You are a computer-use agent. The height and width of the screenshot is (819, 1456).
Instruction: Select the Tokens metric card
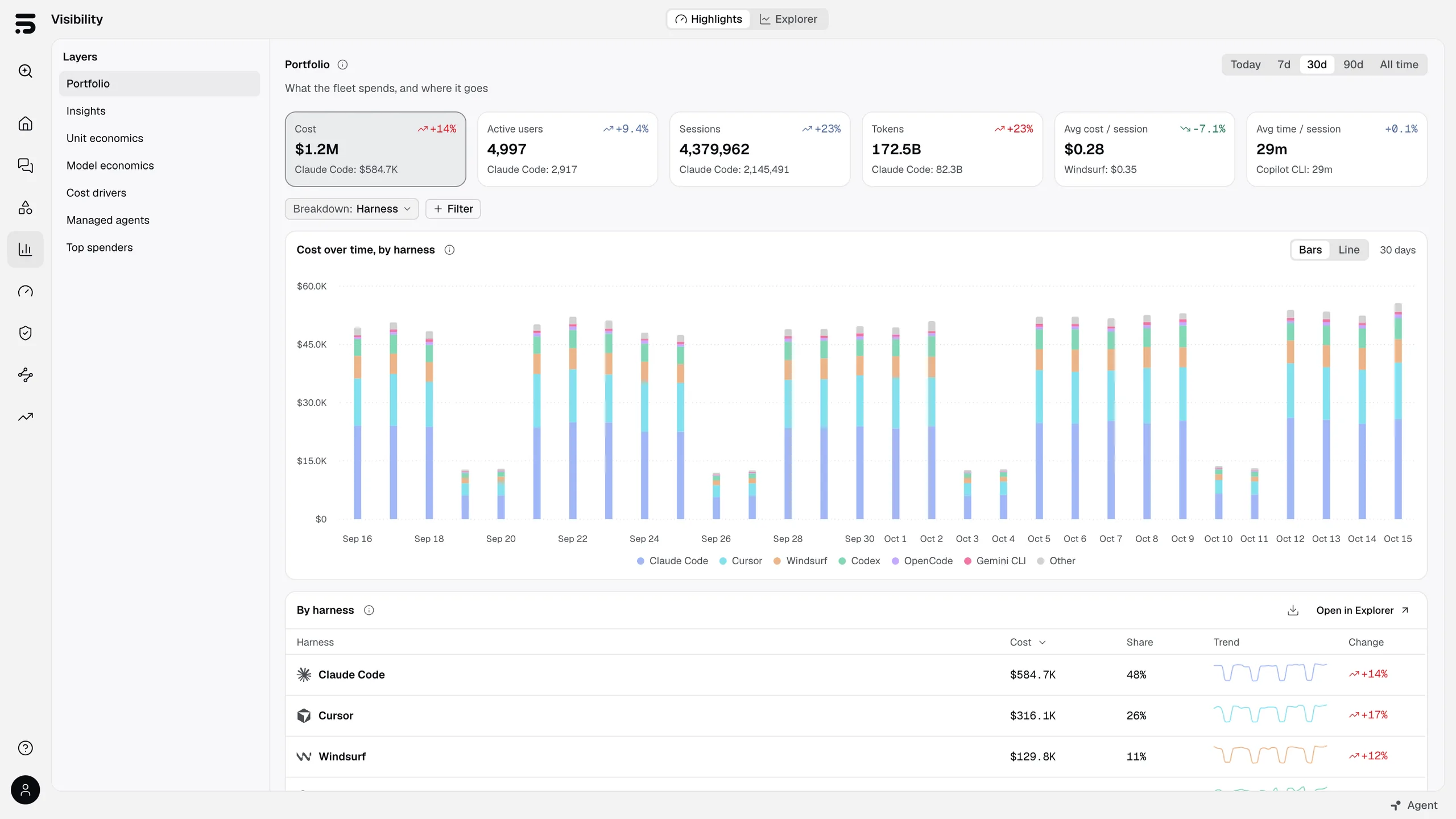tap(952, 149)
